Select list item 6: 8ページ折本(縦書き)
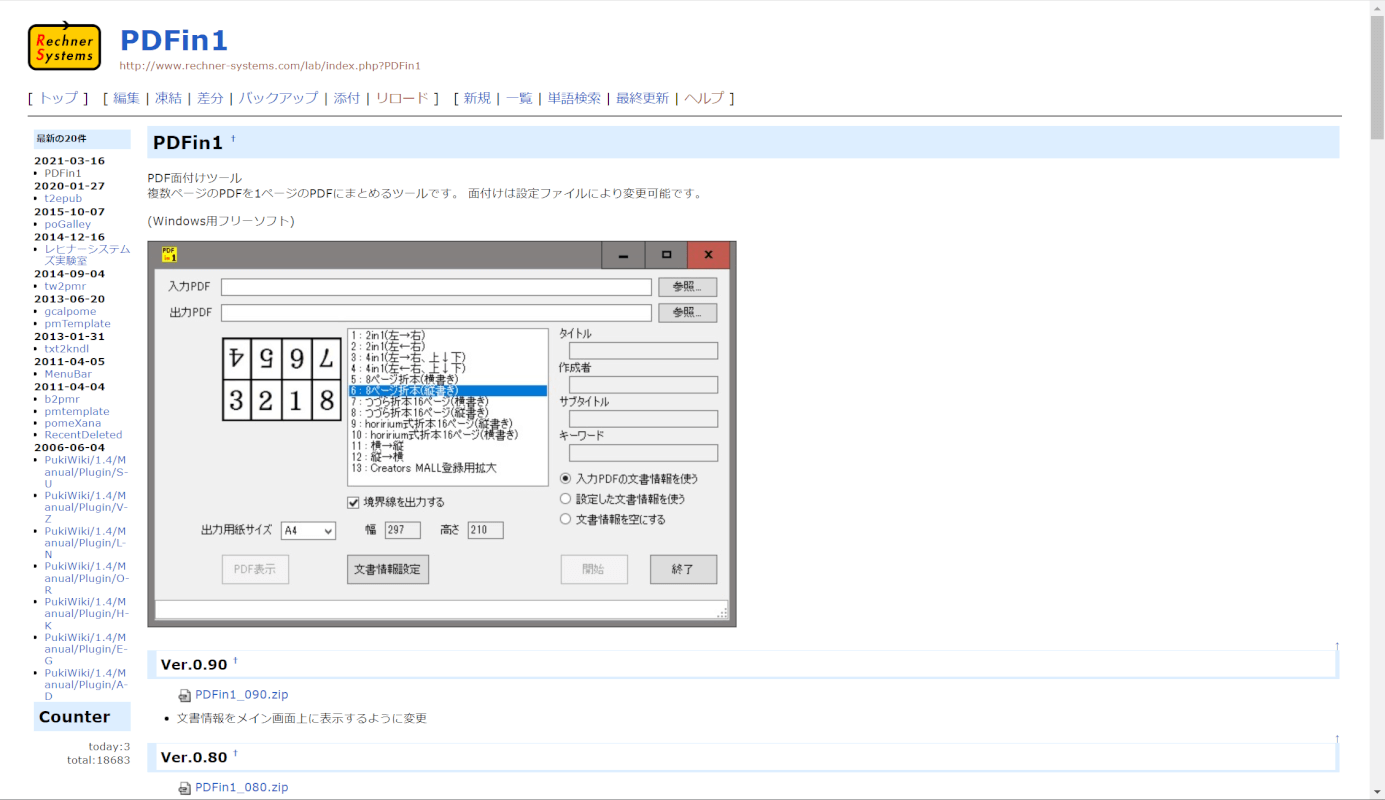Screen dimensions: 1385x800 coord(448,391)
